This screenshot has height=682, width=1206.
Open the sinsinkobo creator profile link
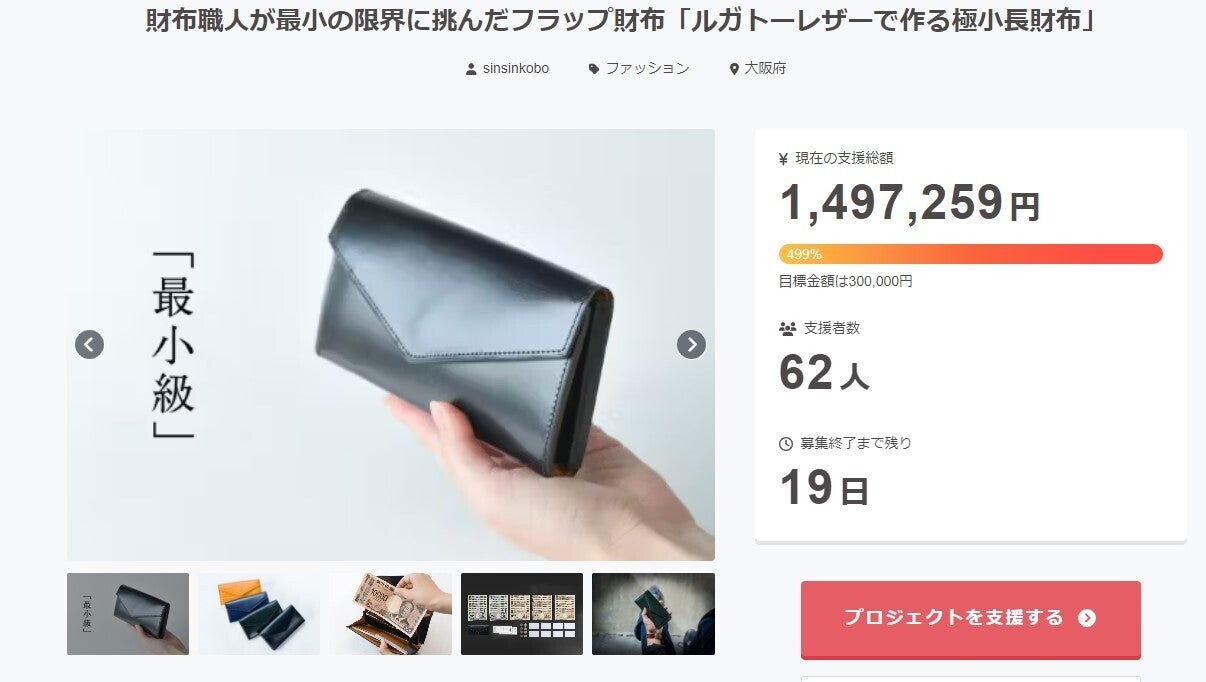[515, 69]
